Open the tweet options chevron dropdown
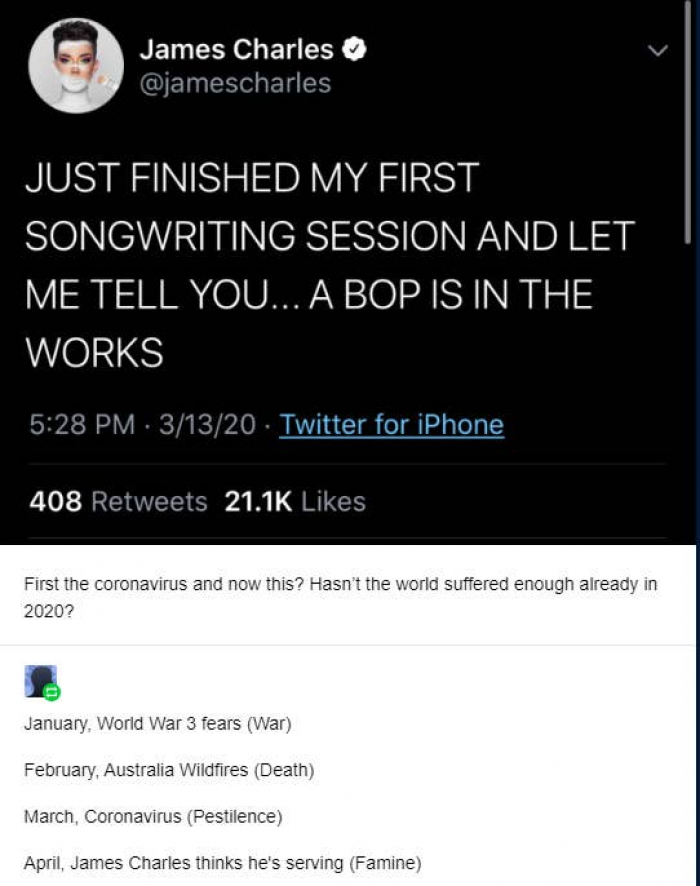Image resolution: width=700 pixels, height=886 pixels. click(x=657, y=50)
